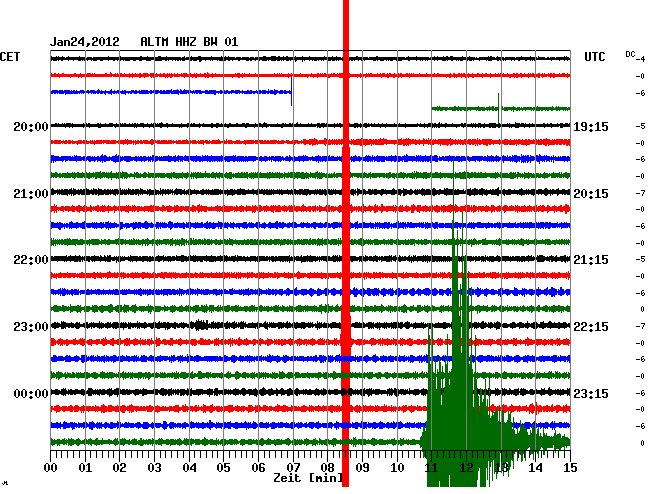The width and height of the screenshot is (650, 494).
Task: Click the "22:15" UTC time label
Action: click(591, 327)
